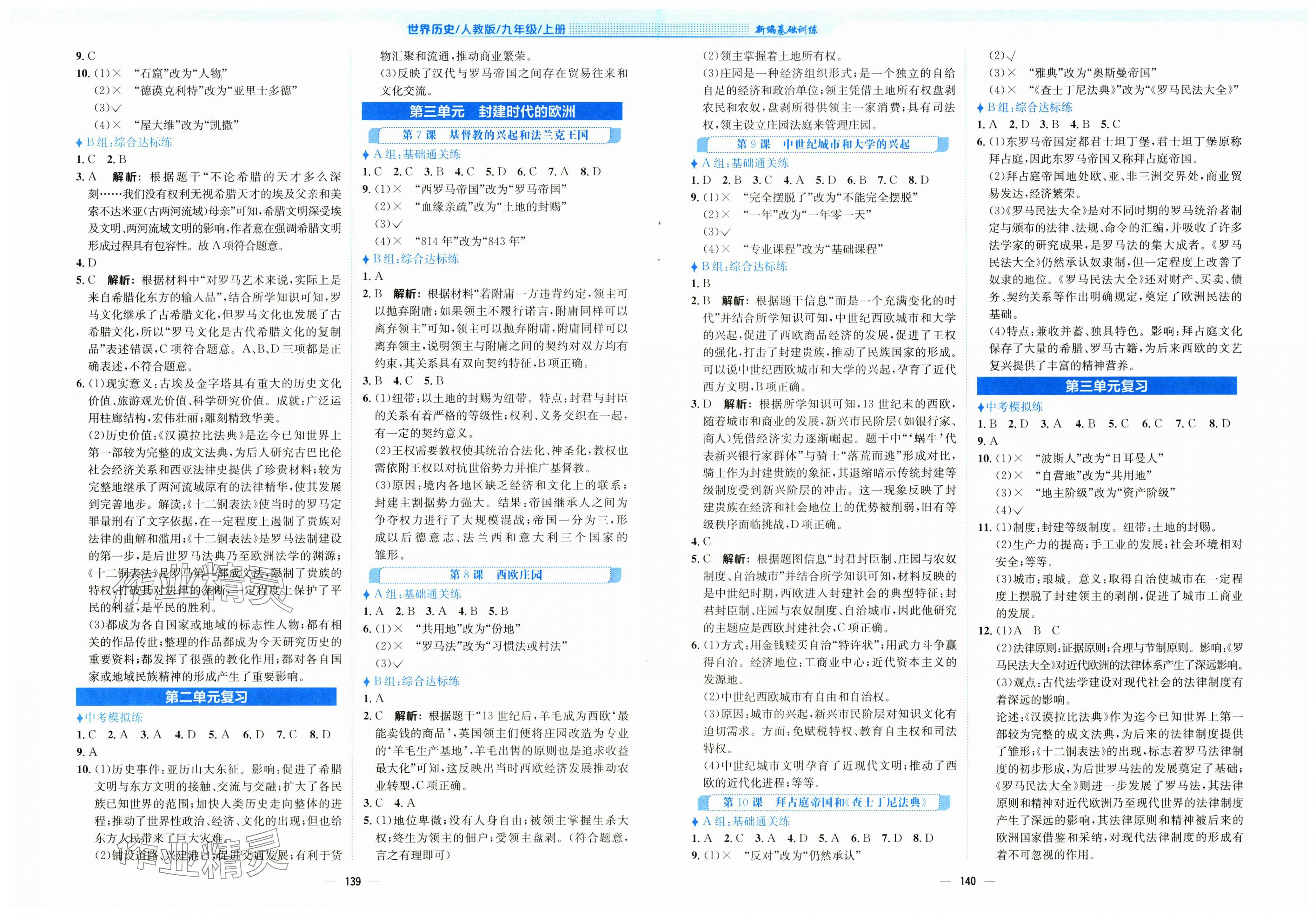The width and height of the screenshot is (1316, 918).
Task: Click the correction “罗马法”改为“习惯法或村法”
Action: 491,646
